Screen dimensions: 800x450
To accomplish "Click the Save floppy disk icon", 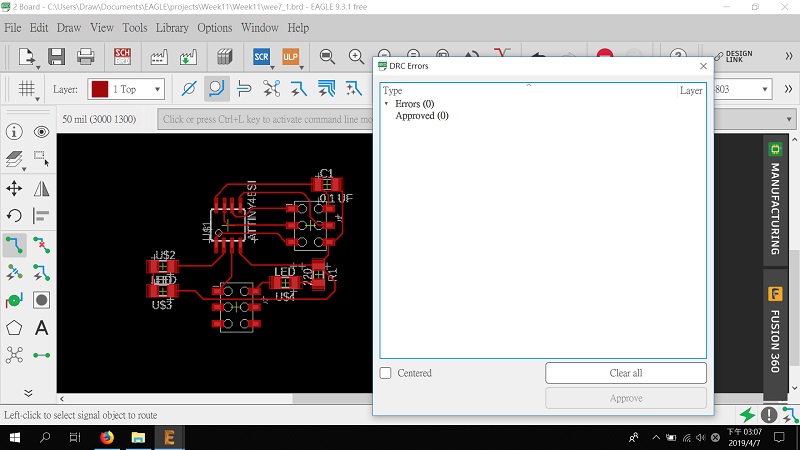I will pos(56,56).
